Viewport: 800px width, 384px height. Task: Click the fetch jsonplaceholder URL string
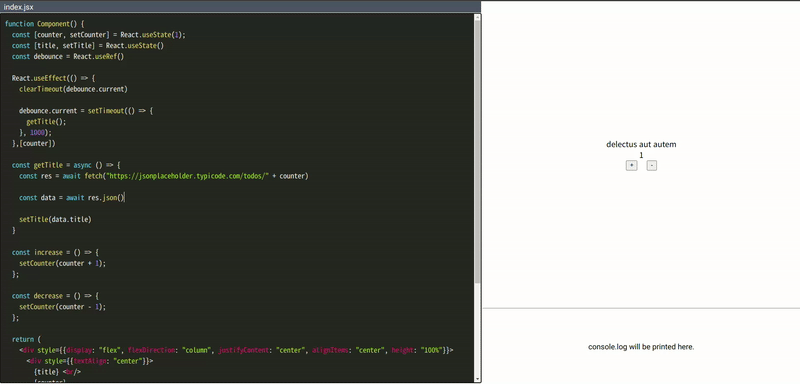(x=186, y=176)
